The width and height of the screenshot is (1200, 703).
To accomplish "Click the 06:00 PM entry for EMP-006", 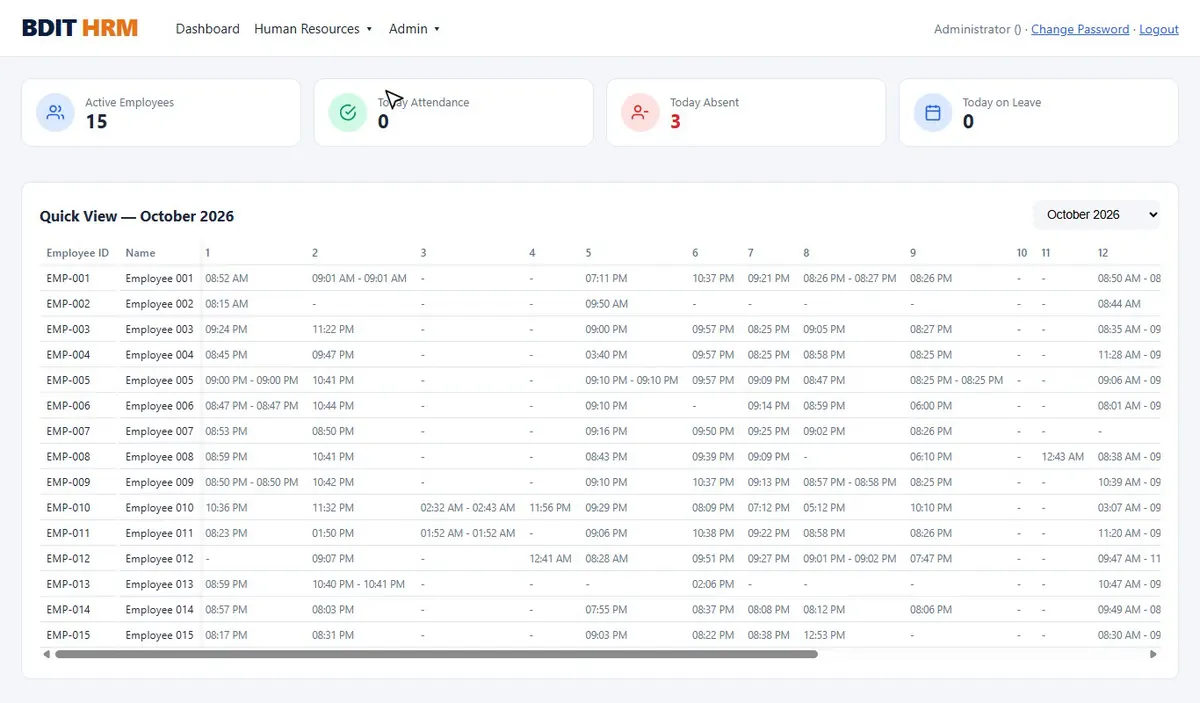I will pyautogui.click(x=931, y=406).
